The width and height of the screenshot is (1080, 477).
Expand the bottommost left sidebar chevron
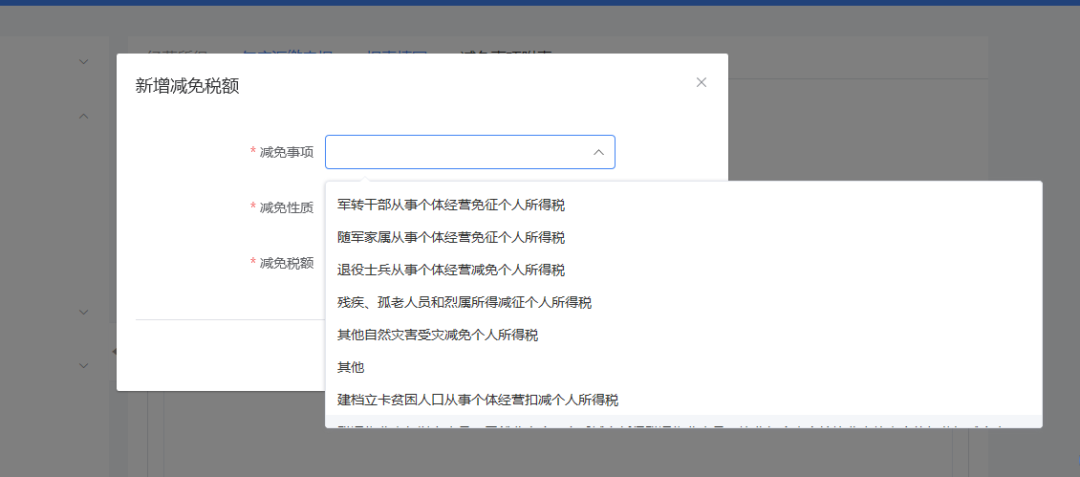click(84, 364)
